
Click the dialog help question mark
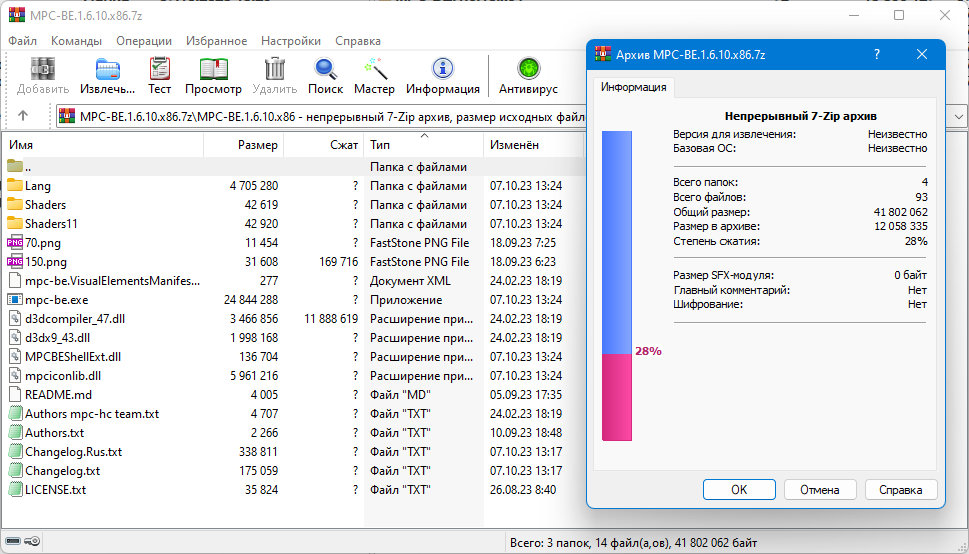tap(877, 54)
